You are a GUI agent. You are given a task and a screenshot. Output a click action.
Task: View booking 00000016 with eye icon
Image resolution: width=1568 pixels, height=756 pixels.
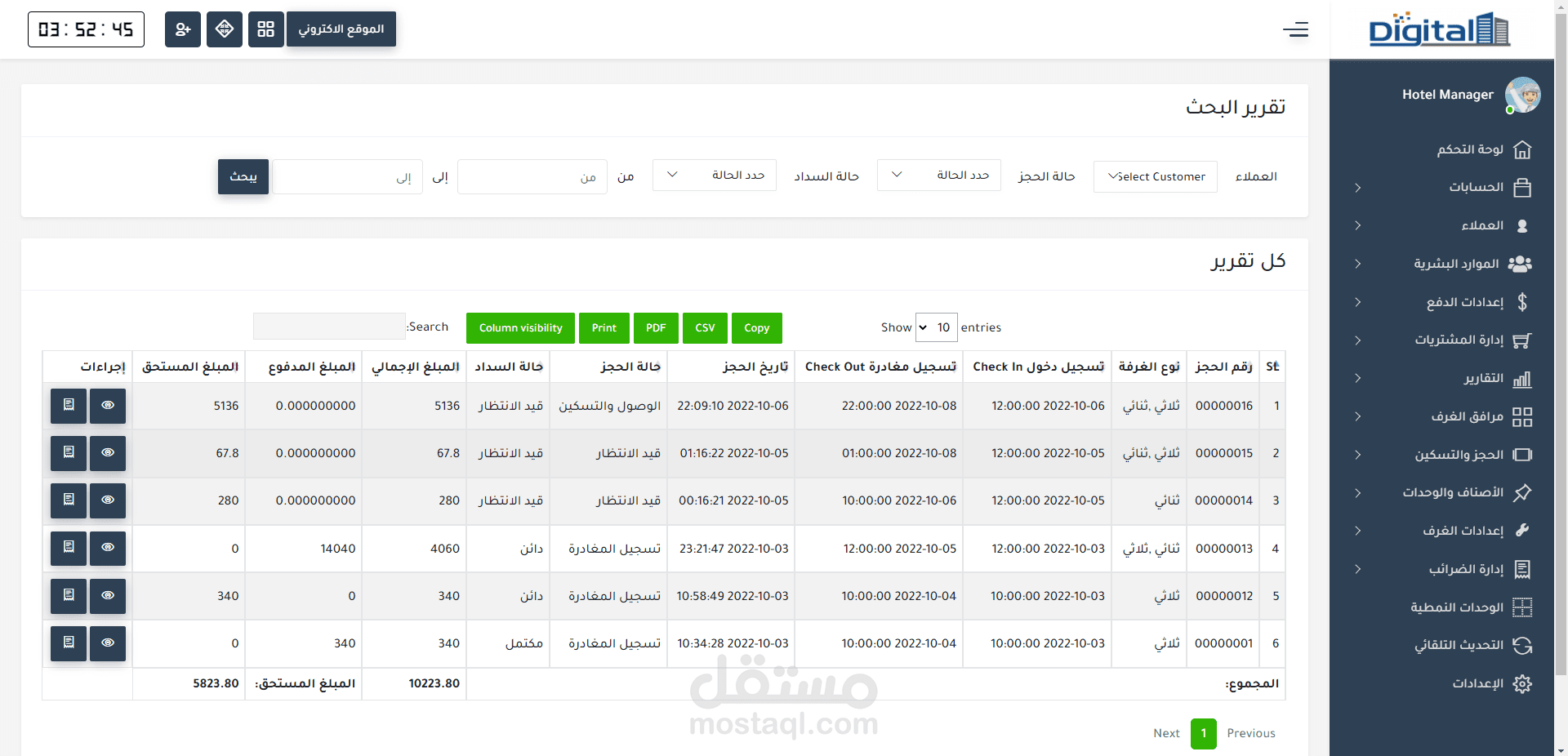pyautogui.click(x=108, y=406)
